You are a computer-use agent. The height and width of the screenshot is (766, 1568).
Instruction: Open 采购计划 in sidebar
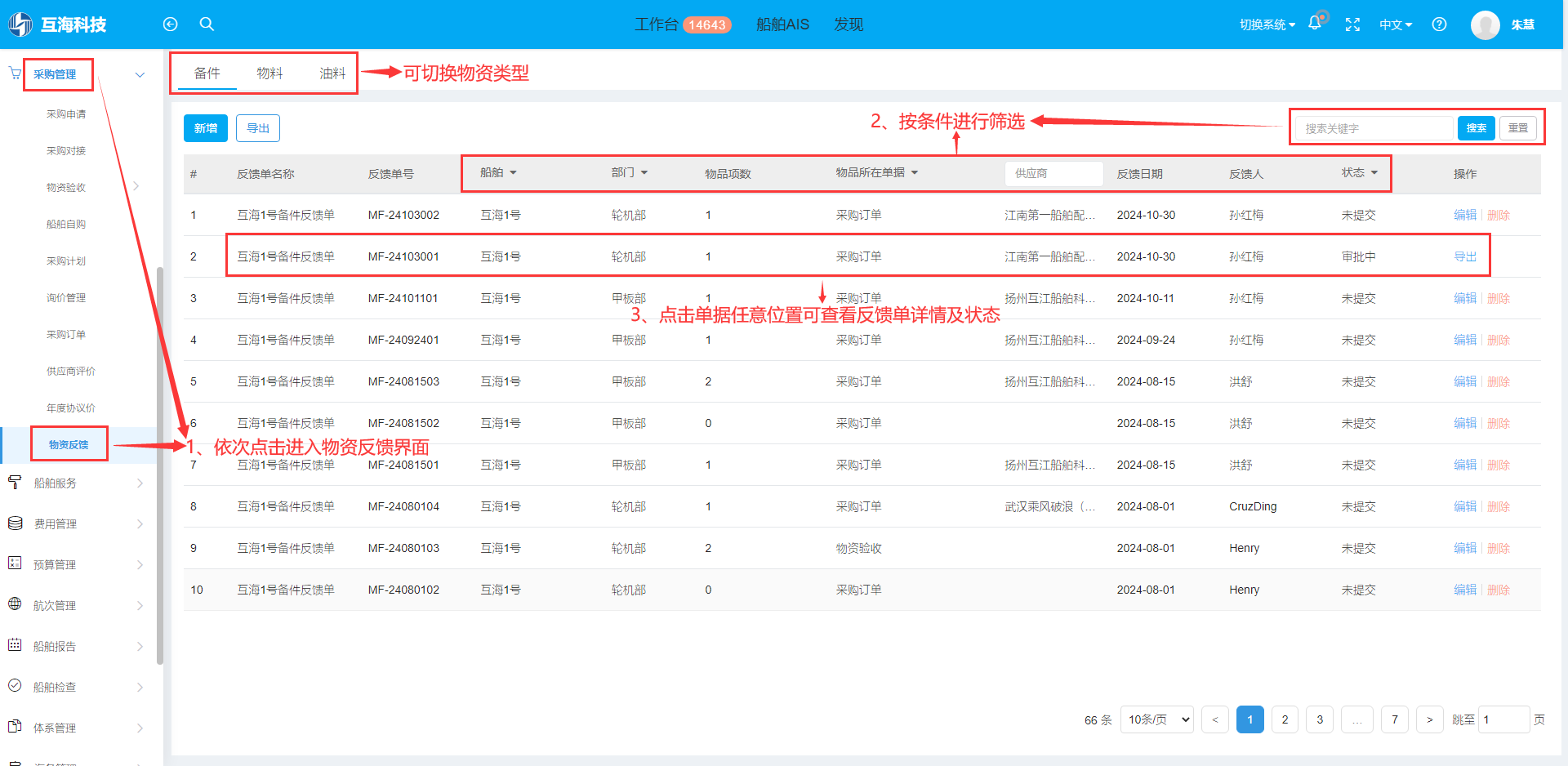pos(66,261)
